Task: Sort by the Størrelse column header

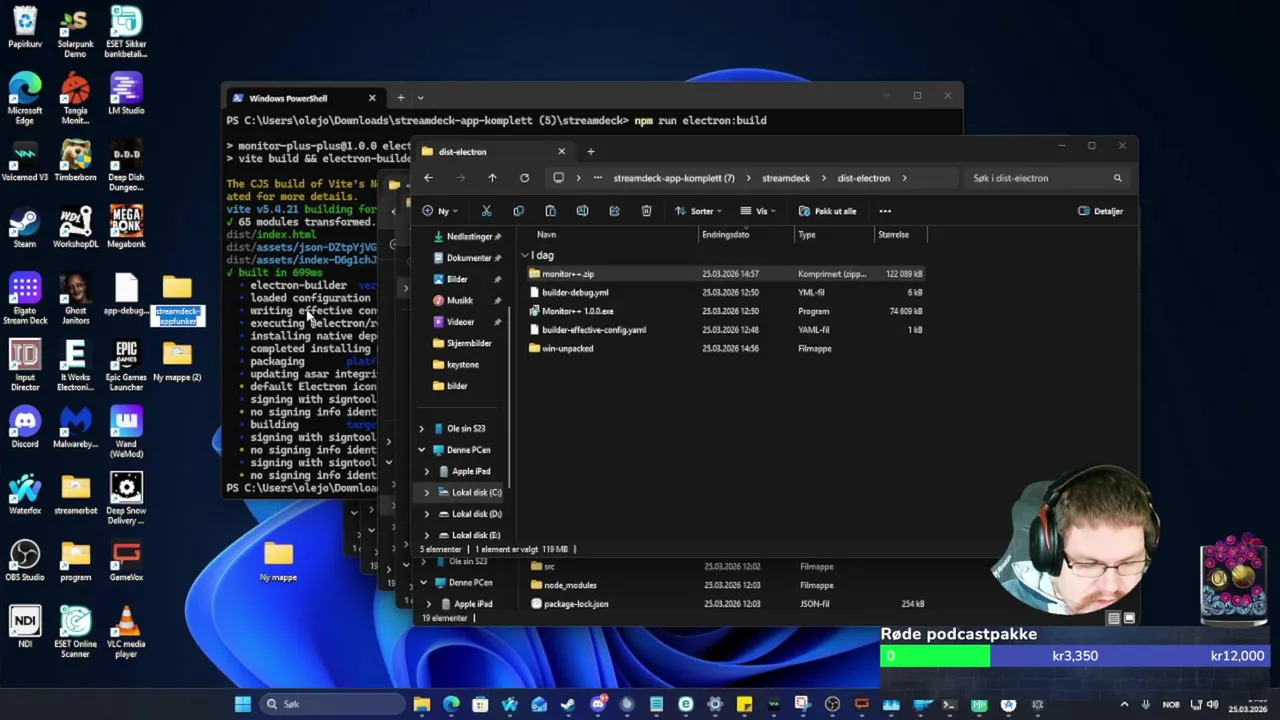Action: 893,234
